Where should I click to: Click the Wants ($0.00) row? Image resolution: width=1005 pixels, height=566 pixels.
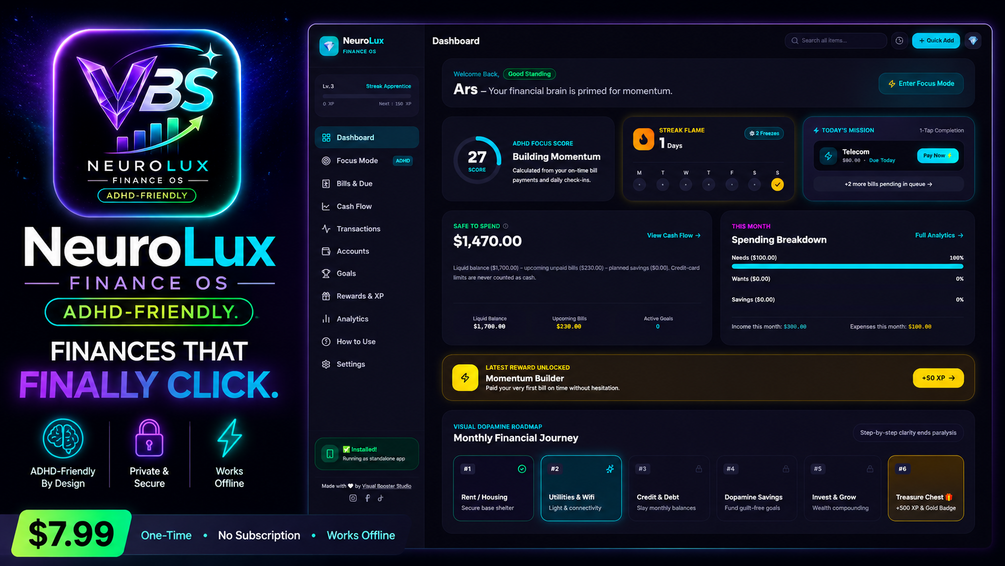click(x=847, y=279)
